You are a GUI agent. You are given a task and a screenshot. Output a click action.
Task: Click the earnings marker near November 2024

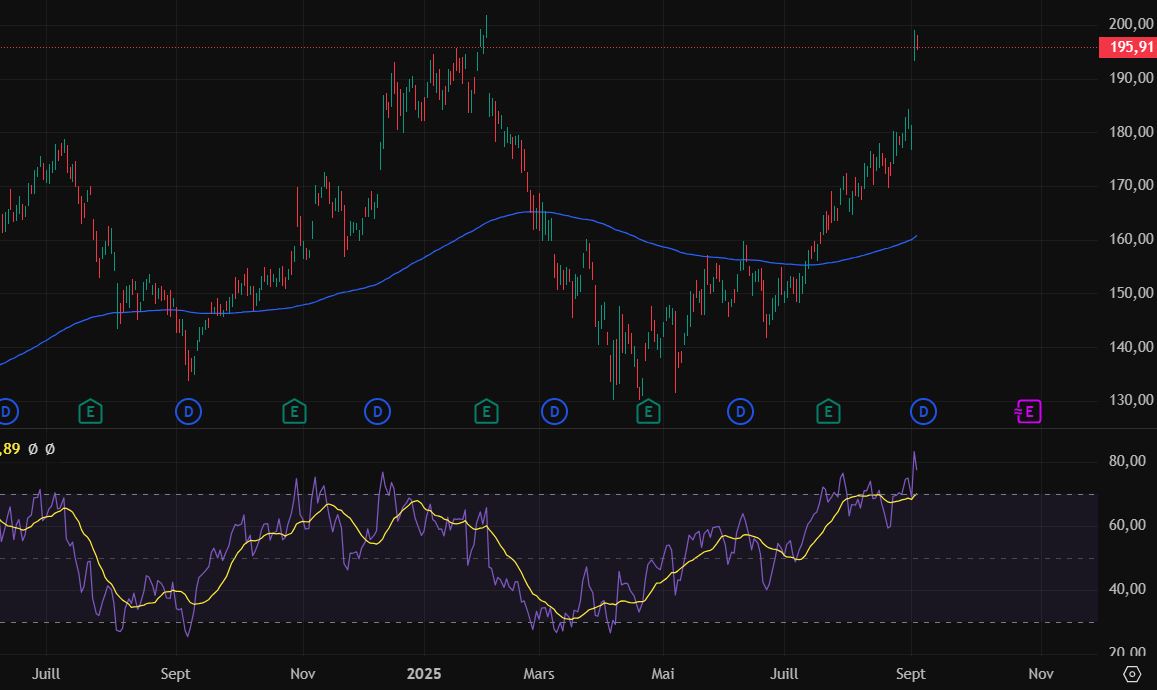[293, 410]
